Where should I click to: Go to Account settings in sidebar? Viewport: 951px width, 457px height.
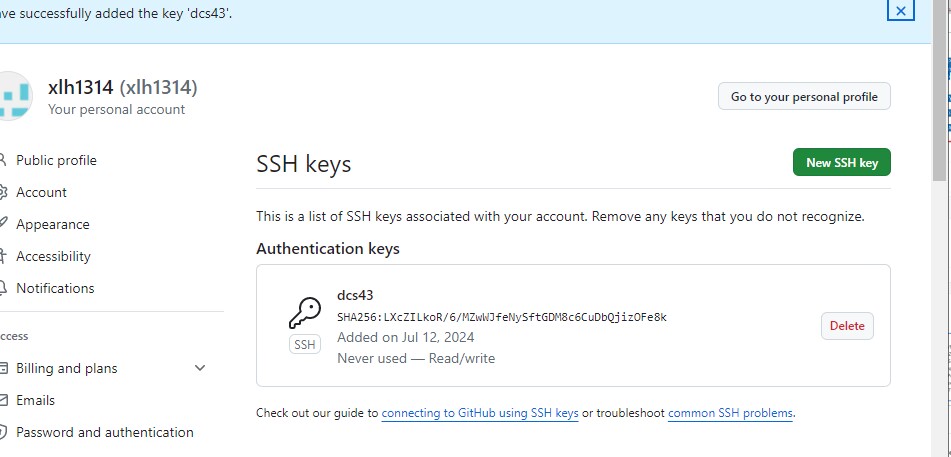coord(41,192)
